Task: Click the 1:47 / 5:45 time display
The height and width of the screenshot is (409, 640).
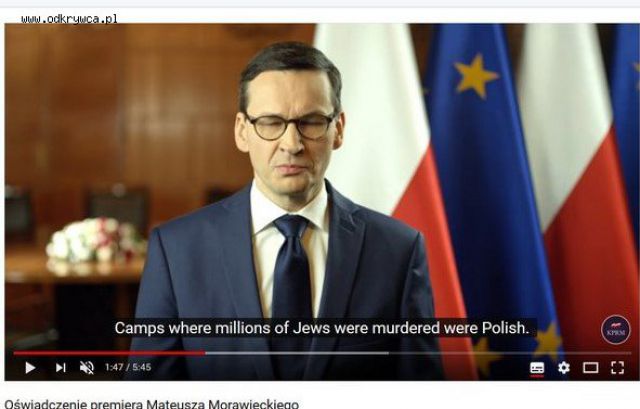Action: [128, 367]
